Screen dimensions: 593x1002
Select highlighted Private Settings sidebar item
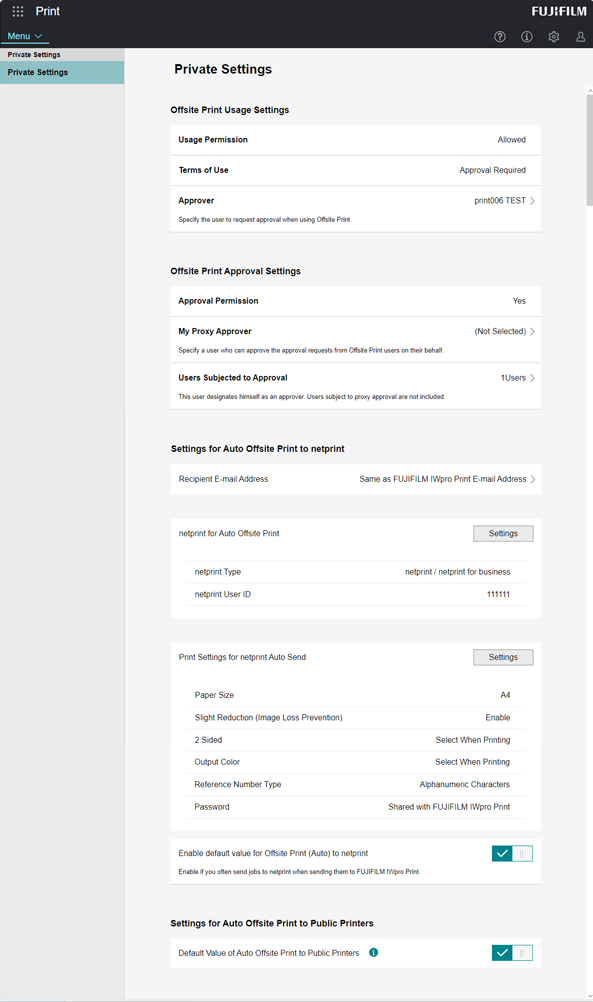[x=62, y=72]
